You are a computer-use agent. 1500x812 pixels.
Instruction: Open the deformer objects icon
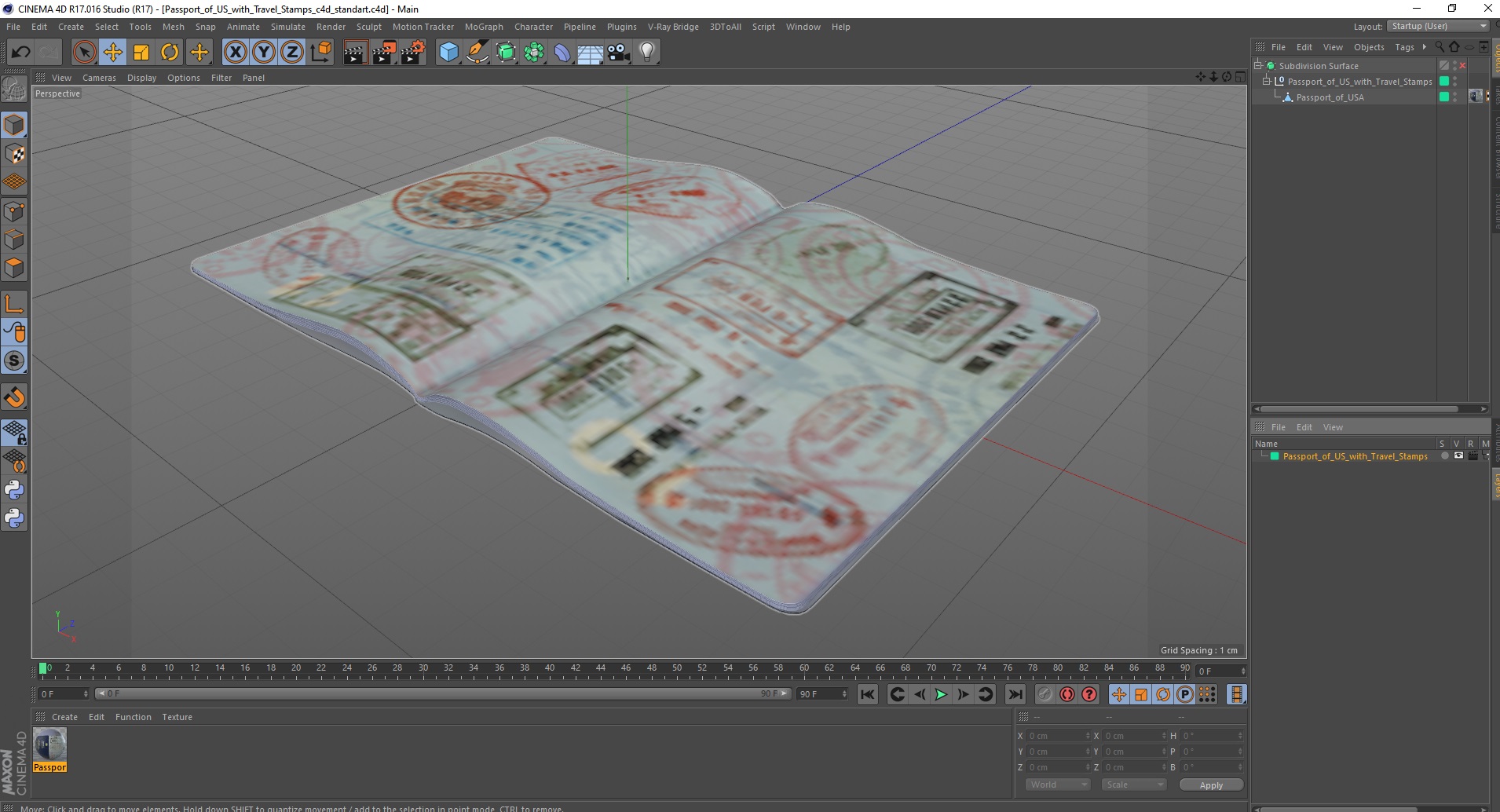[x=562, y=53]
